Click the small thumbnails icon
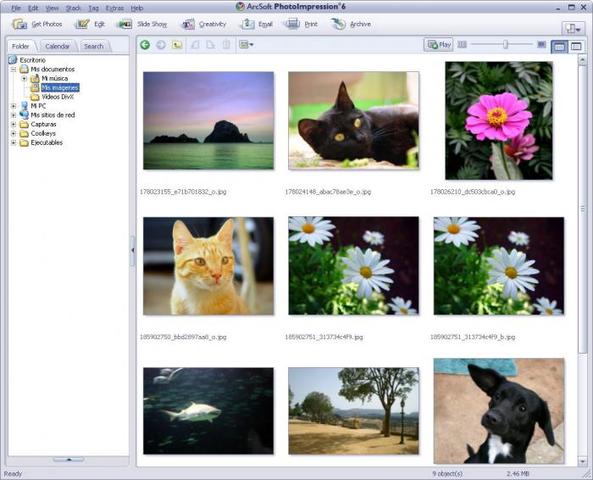 click(462, 45)
